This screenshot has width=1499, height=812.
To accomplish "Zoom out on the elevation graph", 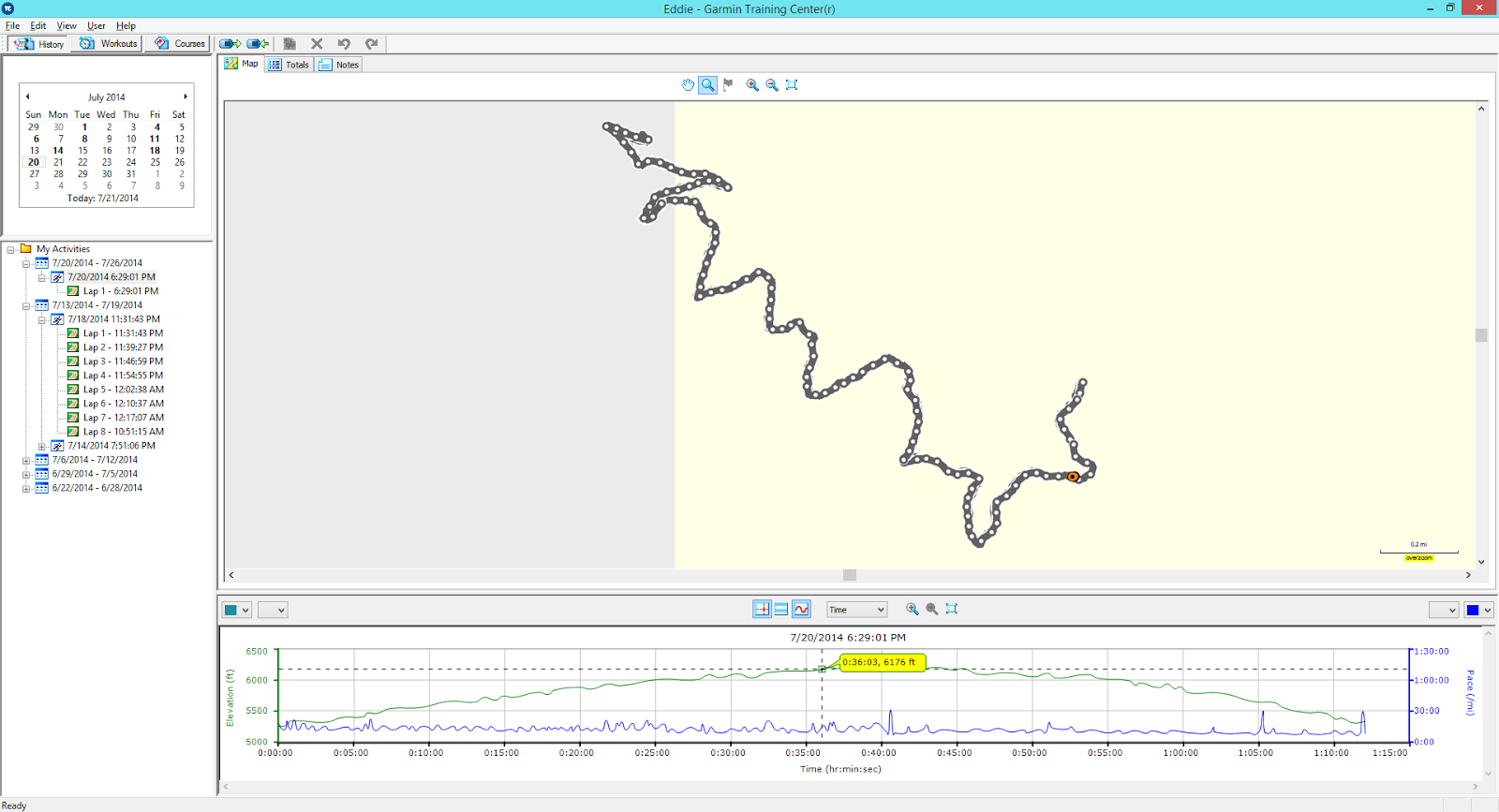I will [x=931, y=609].
